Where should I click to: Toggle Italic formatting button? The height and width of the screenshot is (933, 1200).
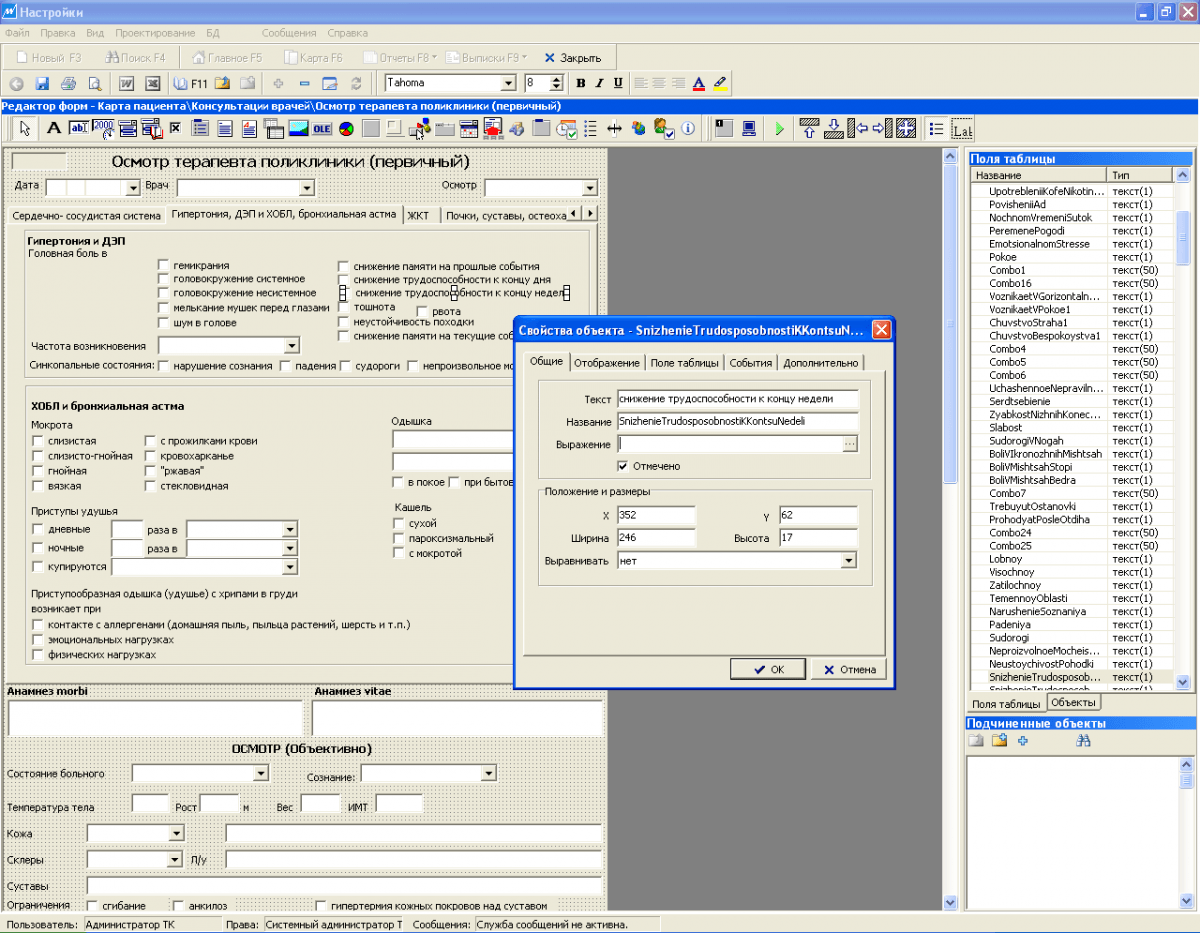click(600, 84)
